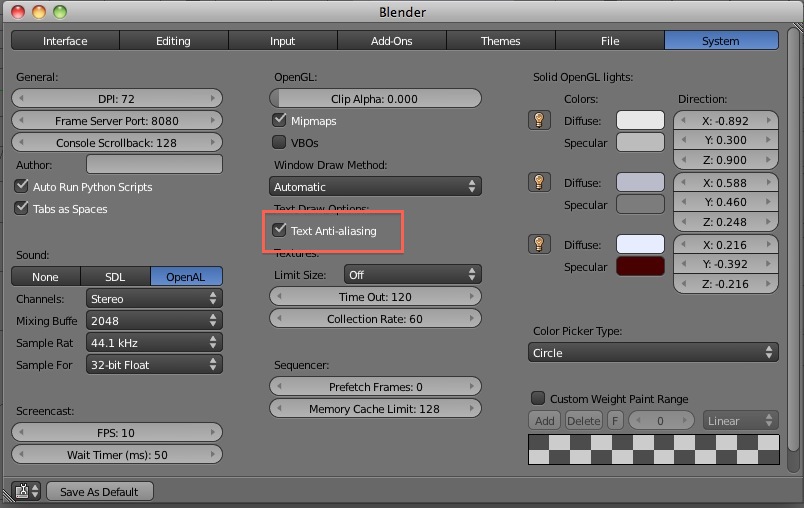804x508 pixels.
Task: Increase Time Out value with right arrow
Action: (471, 296)
